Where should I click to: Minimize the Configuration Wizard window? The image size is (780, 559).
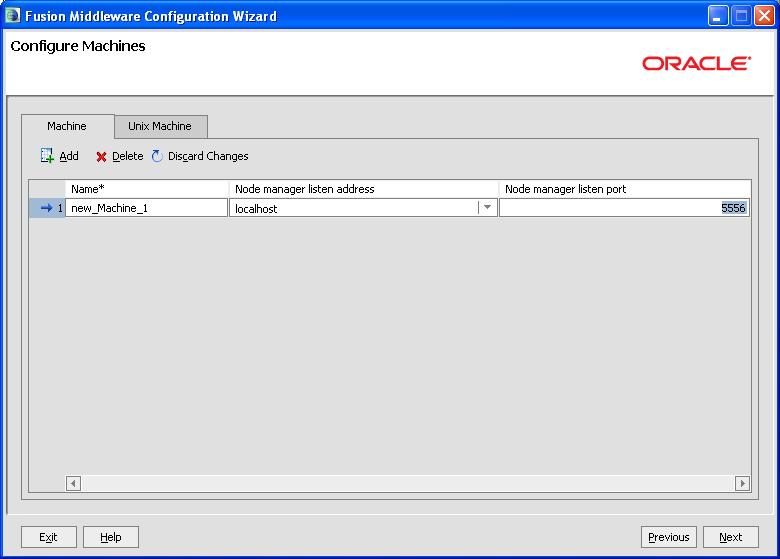coord(718,16)
